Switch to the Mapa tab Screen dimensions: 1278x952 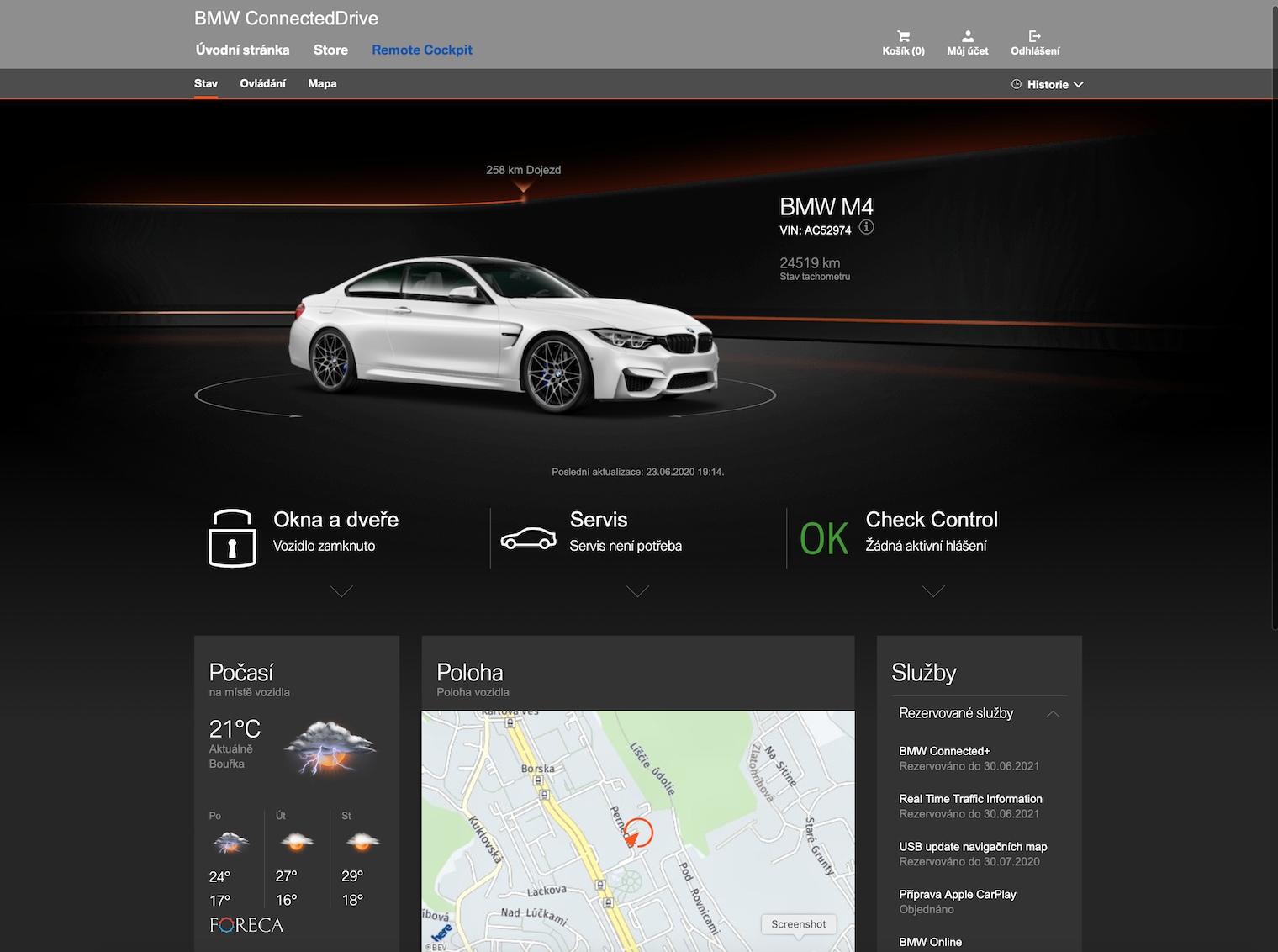(322, 83)
